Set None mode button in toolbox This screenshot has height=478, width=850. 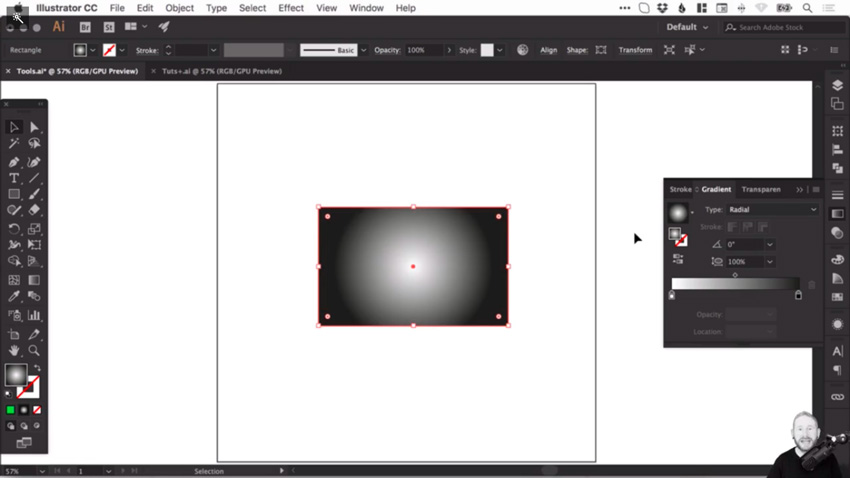[37, 410]
